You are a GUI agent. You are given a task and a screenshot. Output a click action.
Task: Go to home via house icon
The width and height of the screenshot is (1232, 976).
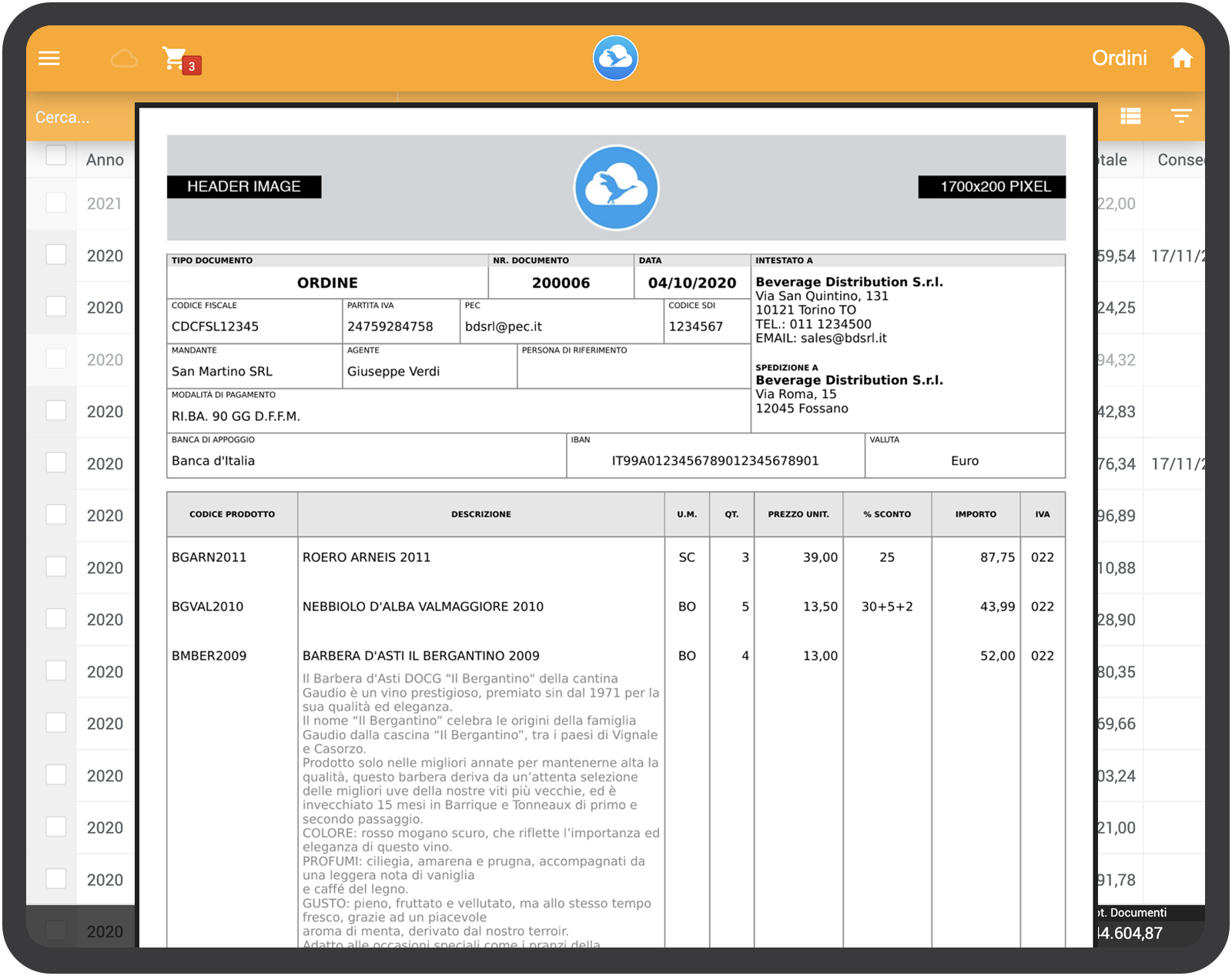tap(1182, 58)
